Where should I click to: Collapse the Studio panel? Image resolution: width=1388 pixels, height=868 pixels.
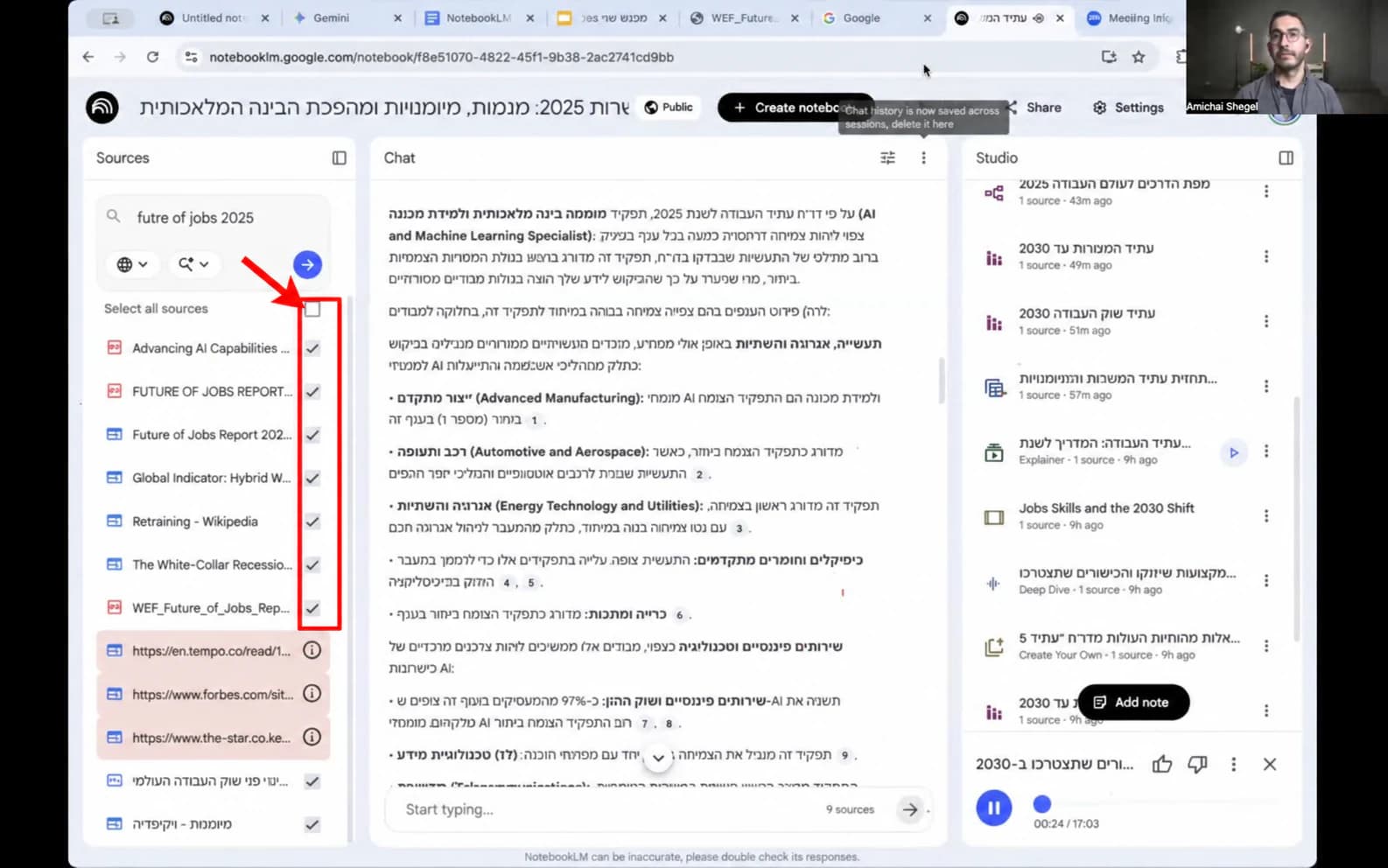point(1286,158)
